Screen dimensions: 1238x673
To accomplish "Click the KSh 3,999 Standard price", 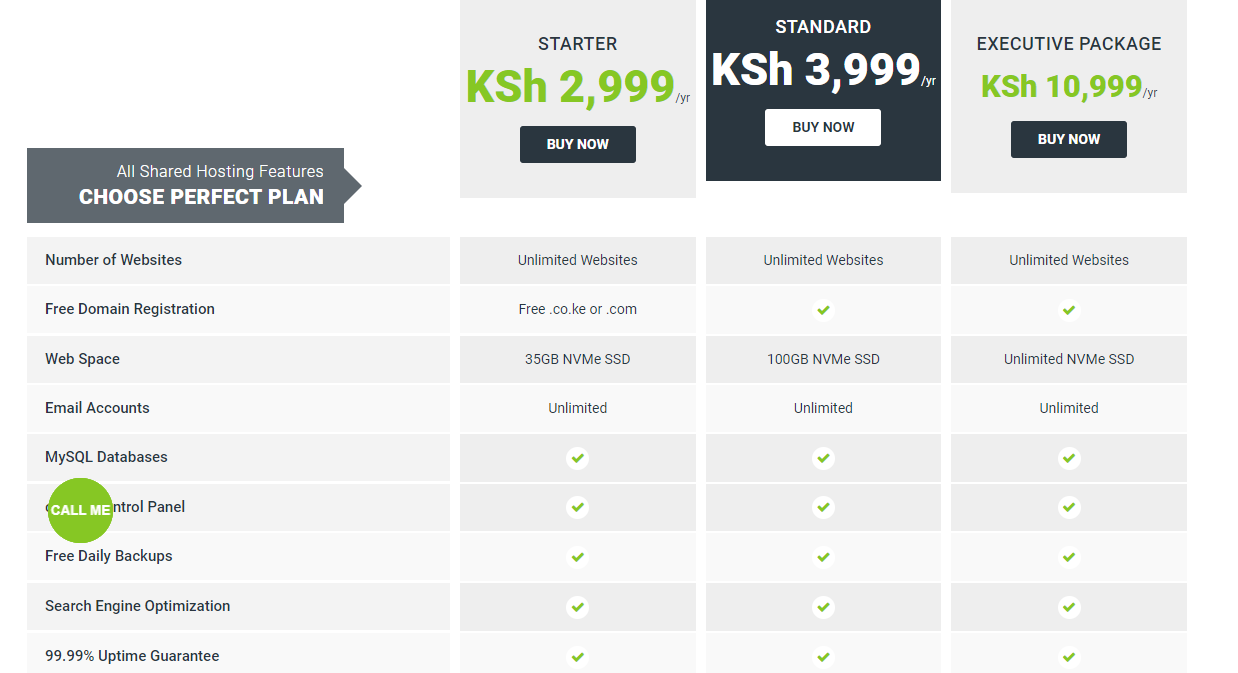I will tap(816, 69).
